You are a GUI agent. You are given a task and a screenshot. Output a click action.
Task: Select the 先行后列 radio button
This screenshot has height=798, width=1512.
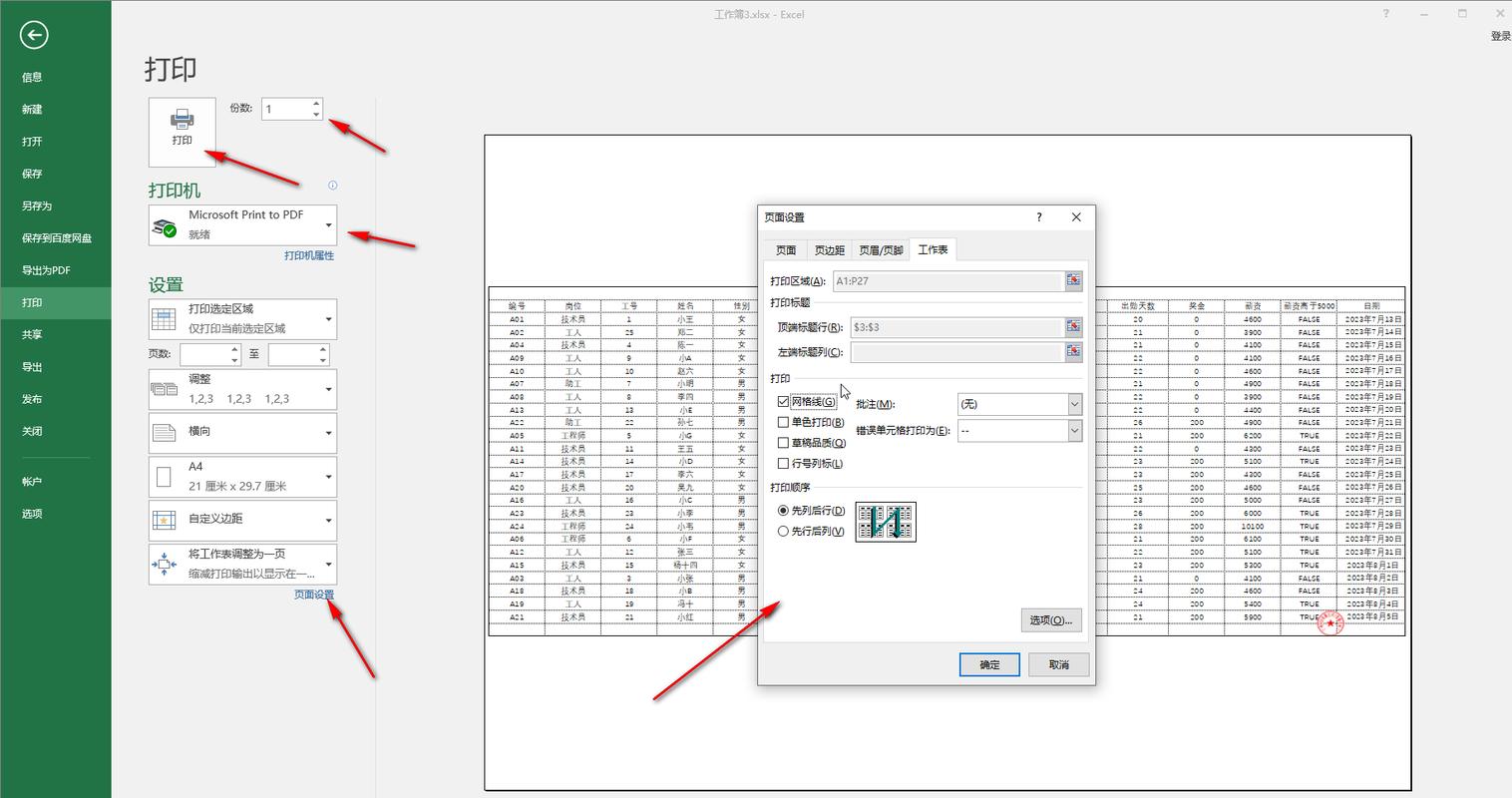coord(783,532)
